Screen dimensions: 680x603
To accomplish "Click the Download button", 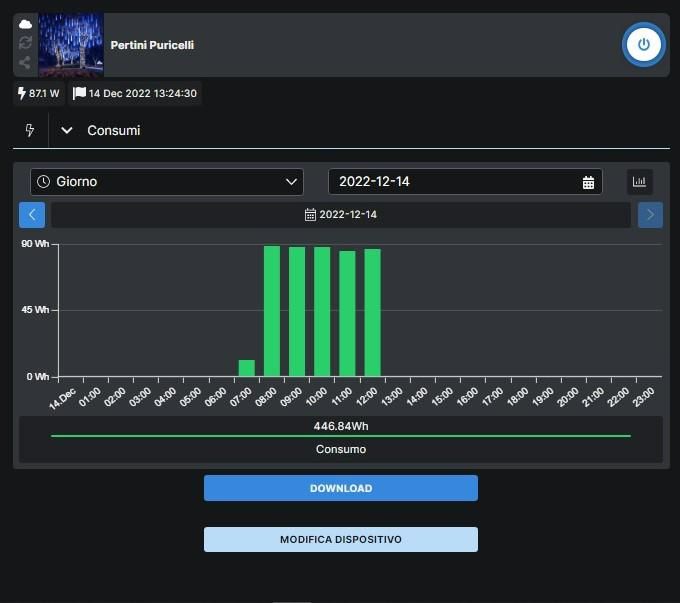I will click(341, 488).
